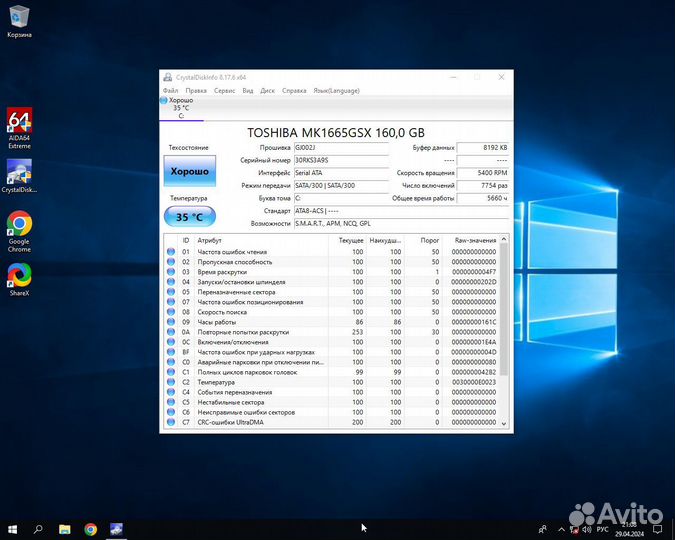
Task: Click status orb of row BF ударных нагрузках
Action: [171, 352]
